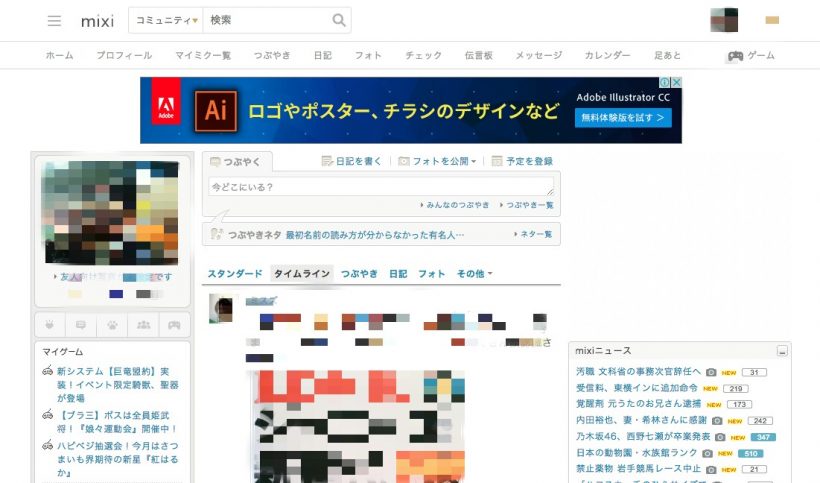This screenshot has width=820, height=483.
Task: Open the hamburger menu beside mixi logo
Action: click(54, 21)
